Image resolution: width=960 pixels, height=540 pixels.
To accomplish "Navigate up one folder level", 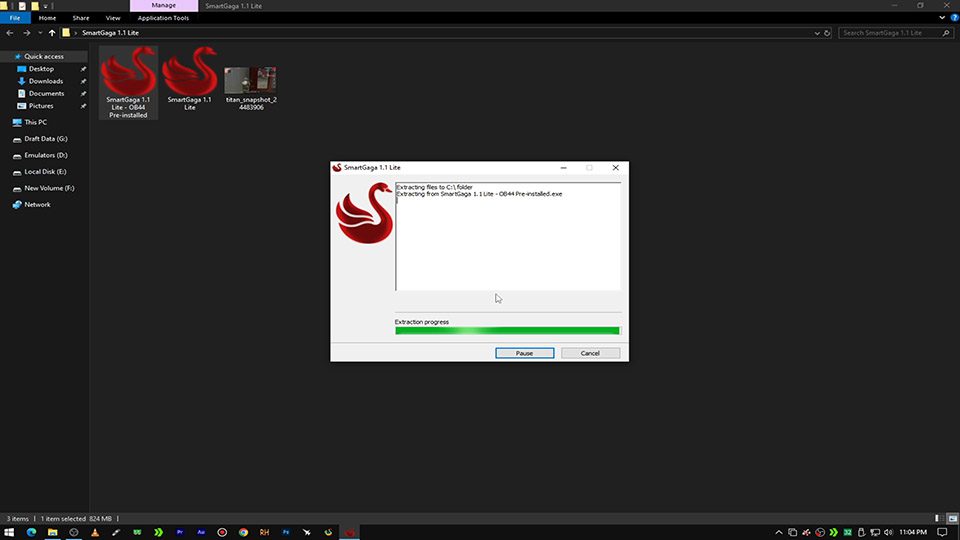I will pyautogui.click(x=52, y=33).
